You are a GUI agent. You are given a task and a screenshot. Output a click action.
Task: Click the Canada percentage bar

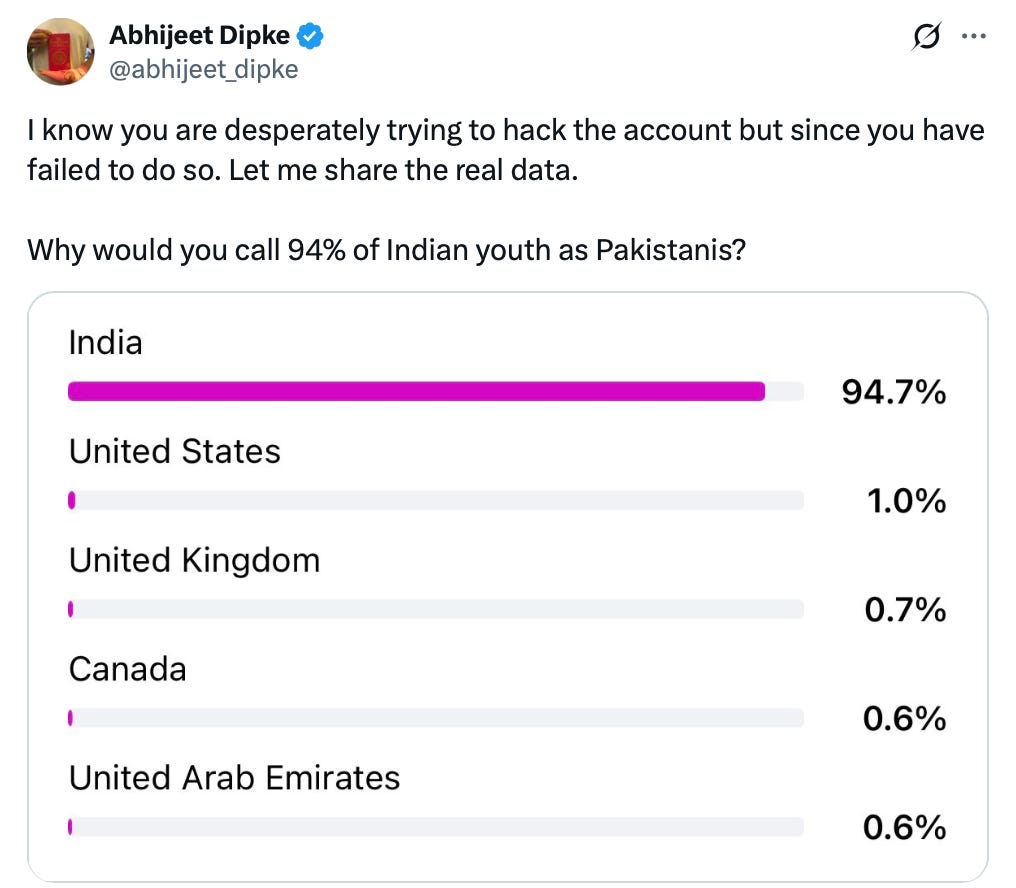click(435, 718)
